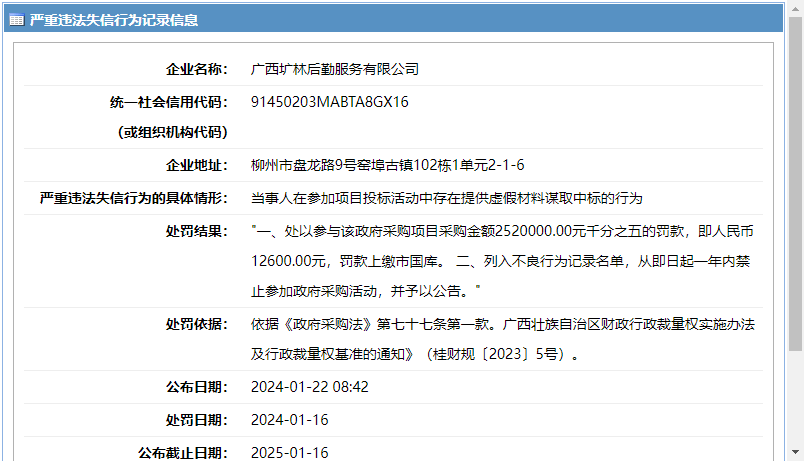Select the text about 提供虚假材料谋取中标
Viewport: 804px width, 461px height.
click(447, 198)
